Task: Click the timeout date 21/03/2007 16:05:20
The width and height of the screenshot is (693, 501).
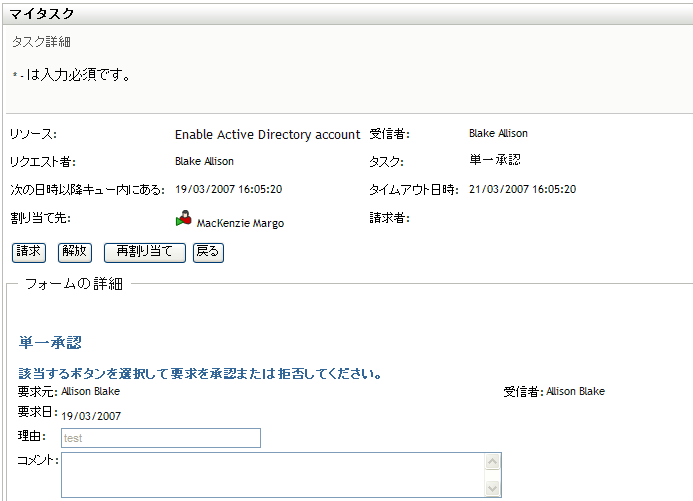Action: coord(522,189)
